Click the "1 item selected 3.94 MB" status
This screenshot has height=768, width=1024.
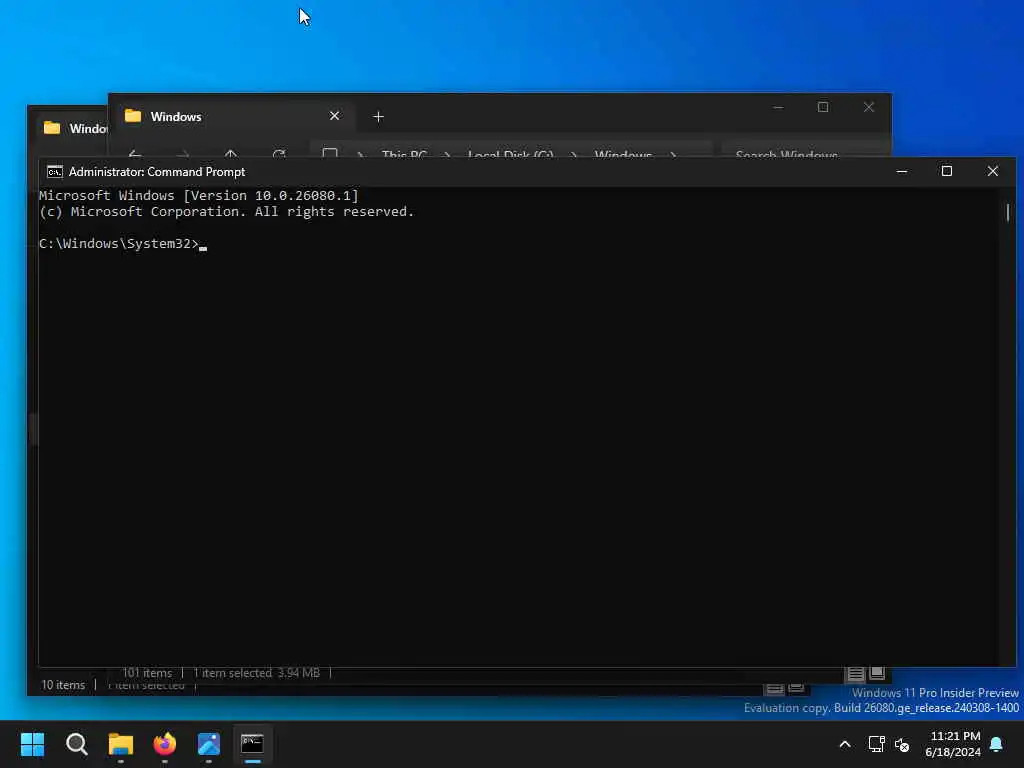(x=256, y=673)
